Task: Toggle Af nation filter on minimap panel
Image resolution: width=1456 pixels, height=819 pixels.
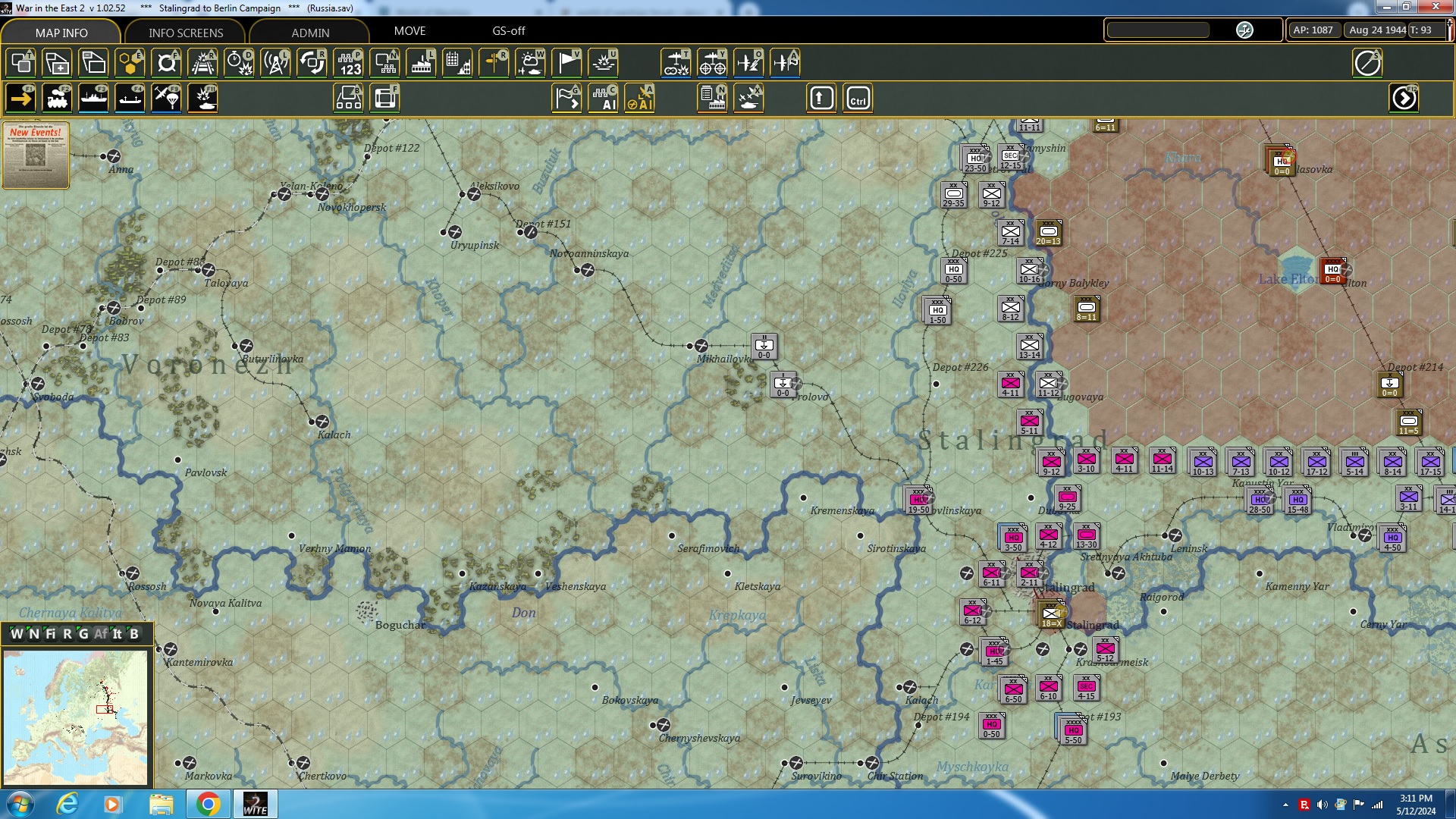Action: (x=101, y=633)
